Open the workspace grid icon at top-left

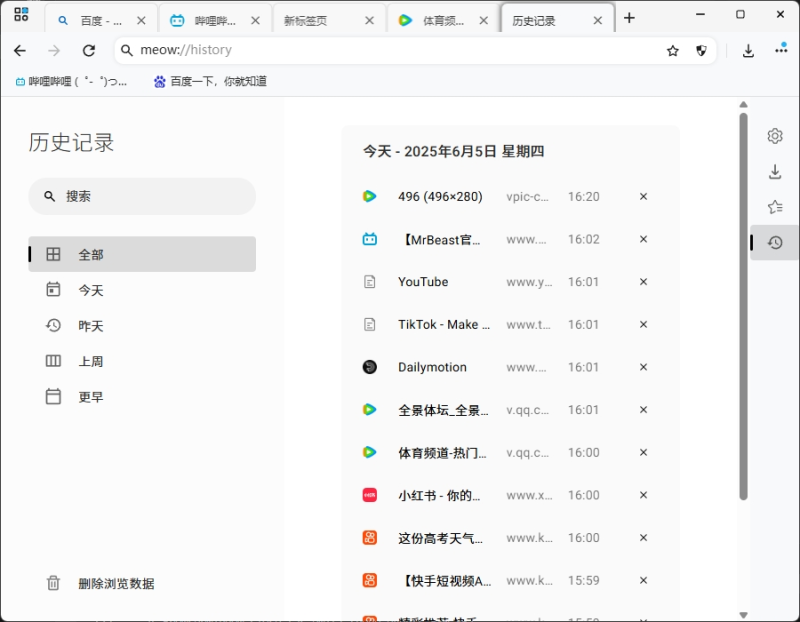(x=21, y=15)
